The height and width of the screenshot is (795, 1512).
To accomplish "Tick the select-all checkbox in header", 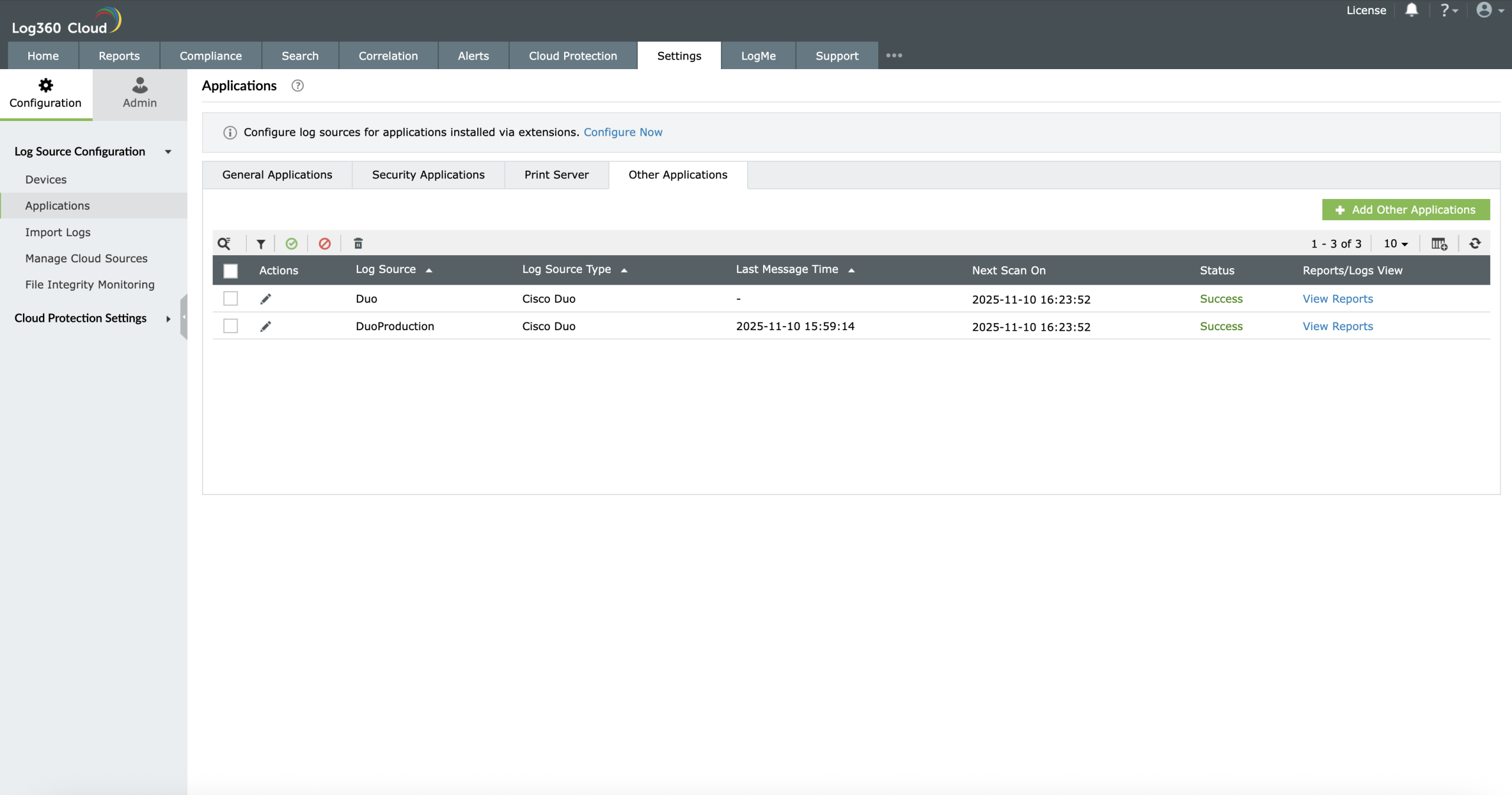I will pyautogui.click(x=230, y=271).
